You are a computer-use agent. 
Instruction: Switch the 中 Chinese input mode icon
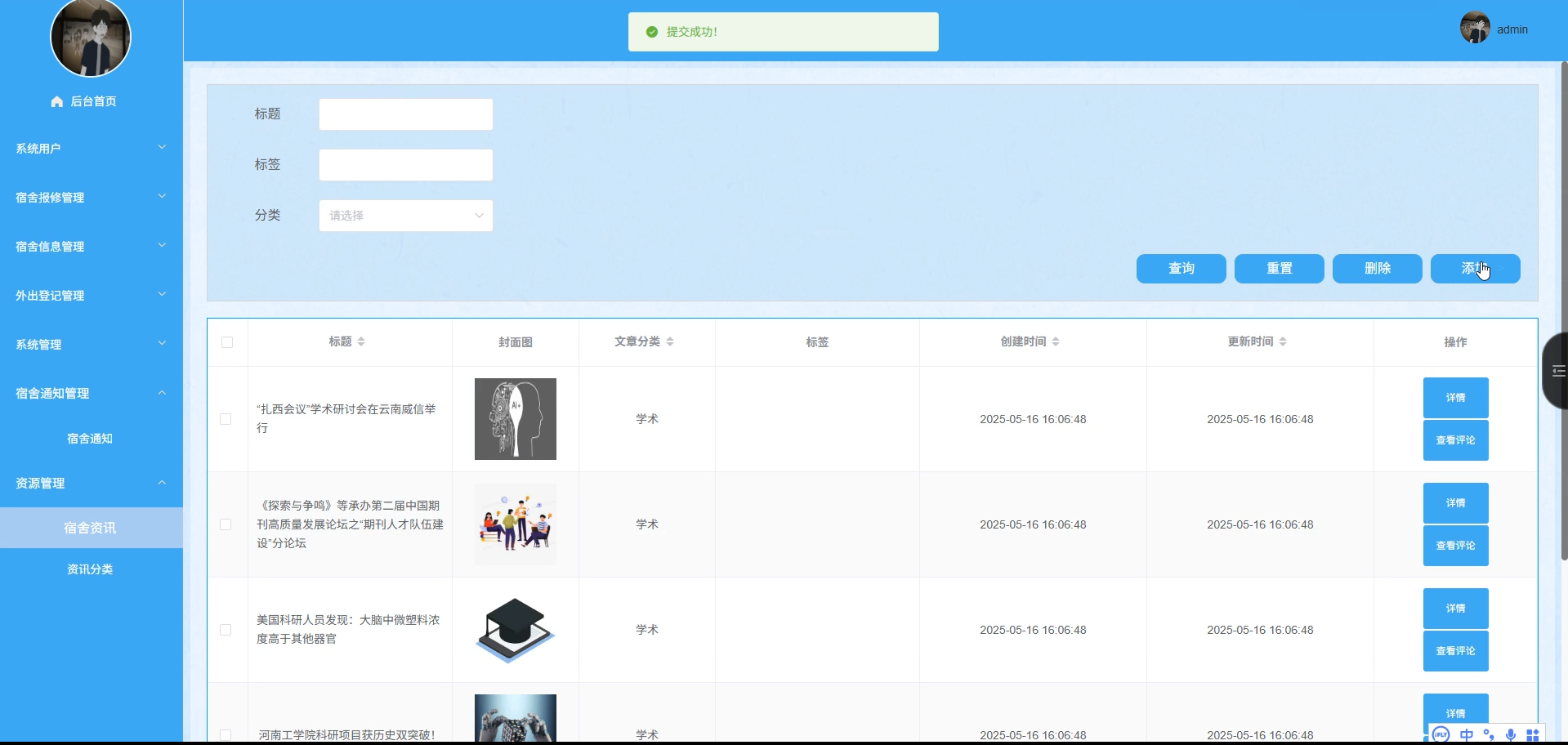click(1467, 734)
